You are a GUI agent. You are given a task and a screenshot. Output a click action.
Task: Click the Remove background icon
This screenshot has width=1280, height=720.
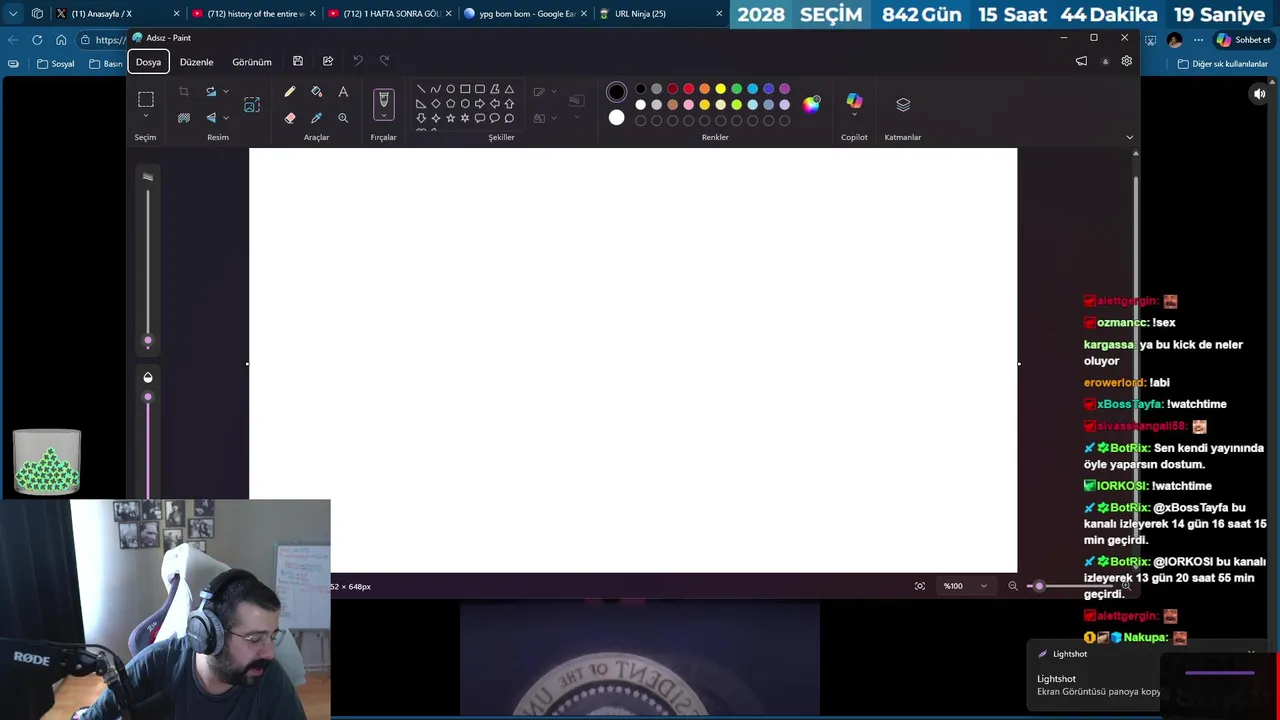click(x=184, y=118)
